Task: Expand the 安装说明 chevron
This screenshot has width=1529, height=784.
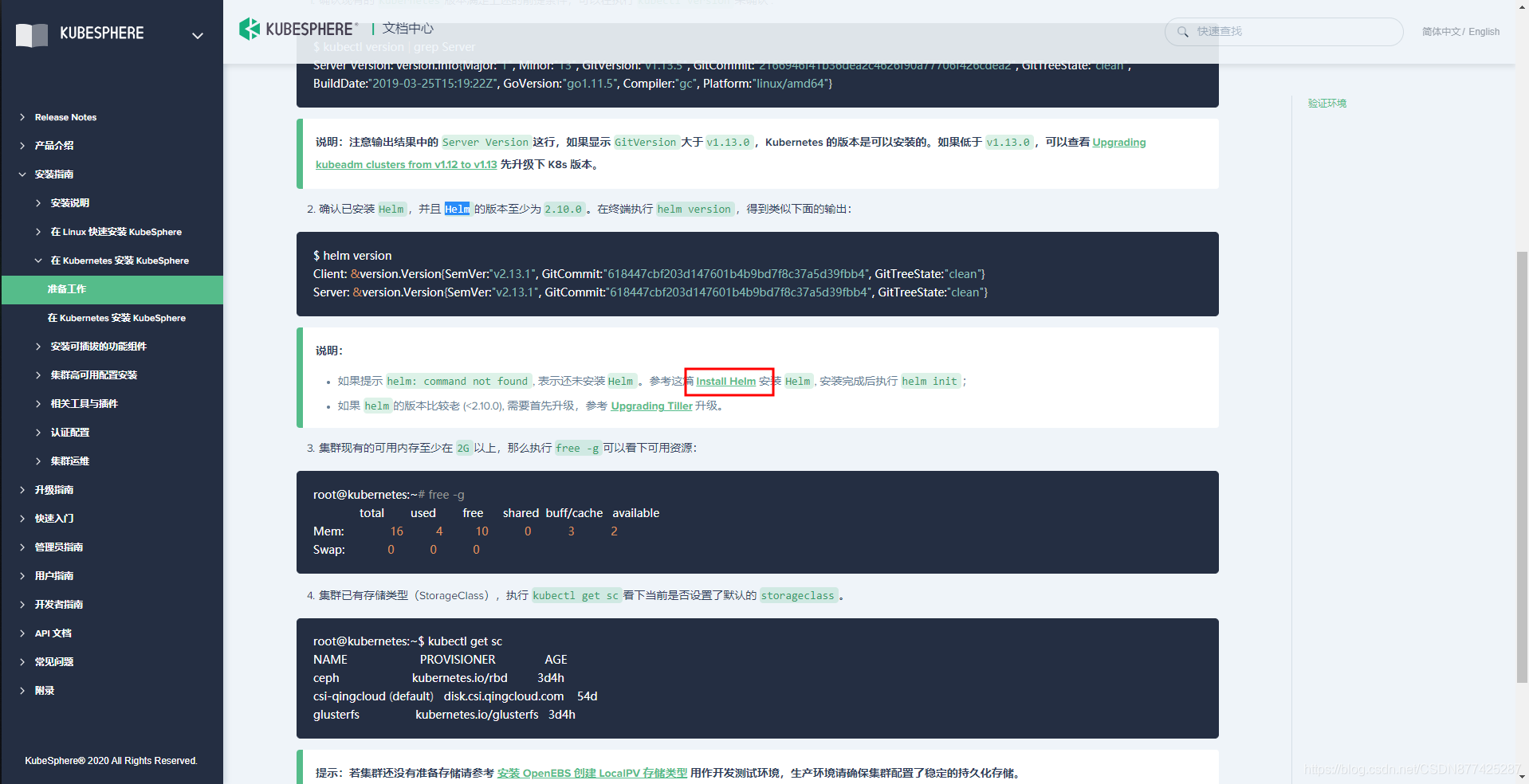Action: pos(38,203)
